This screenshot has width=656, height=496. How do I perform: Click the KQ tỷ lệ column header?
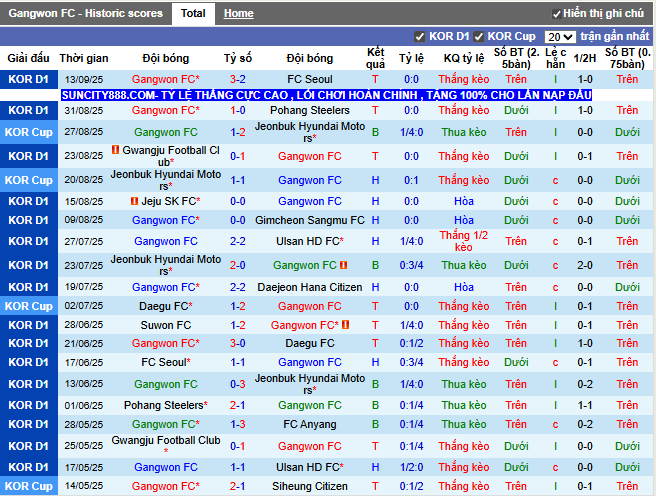464,58
